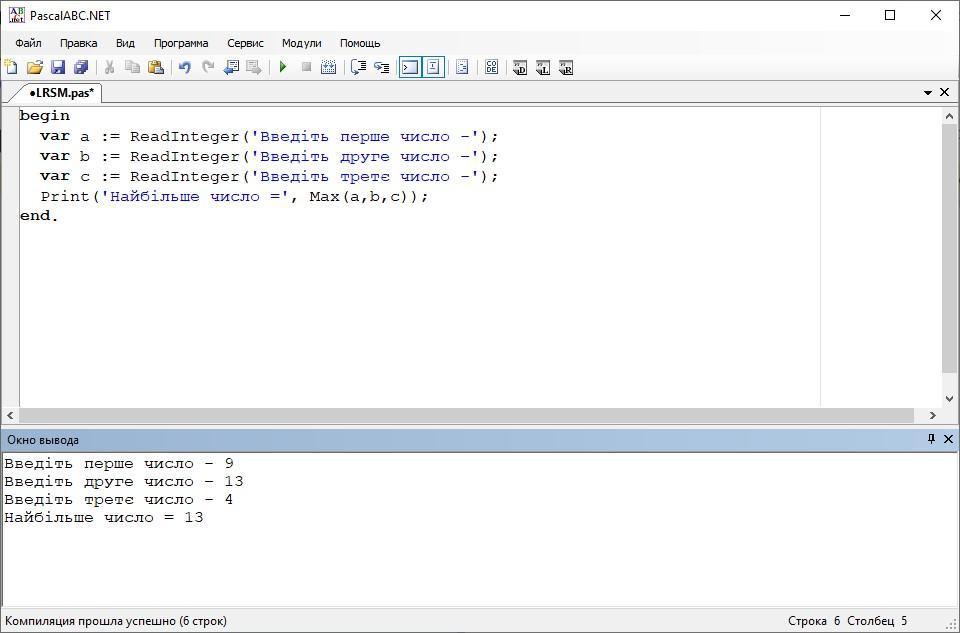This screenshot has height=633, width=960.
Task: Run the program with the green arrow
Action: [x=283, y=67]
